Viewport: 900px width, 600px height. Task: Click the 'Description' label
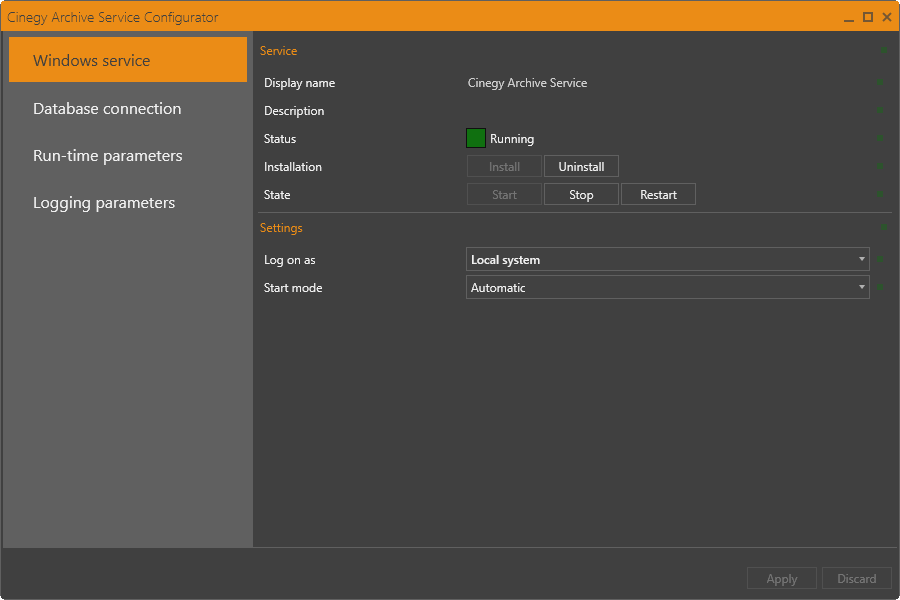pyautogui.click(x=294, y=111)
